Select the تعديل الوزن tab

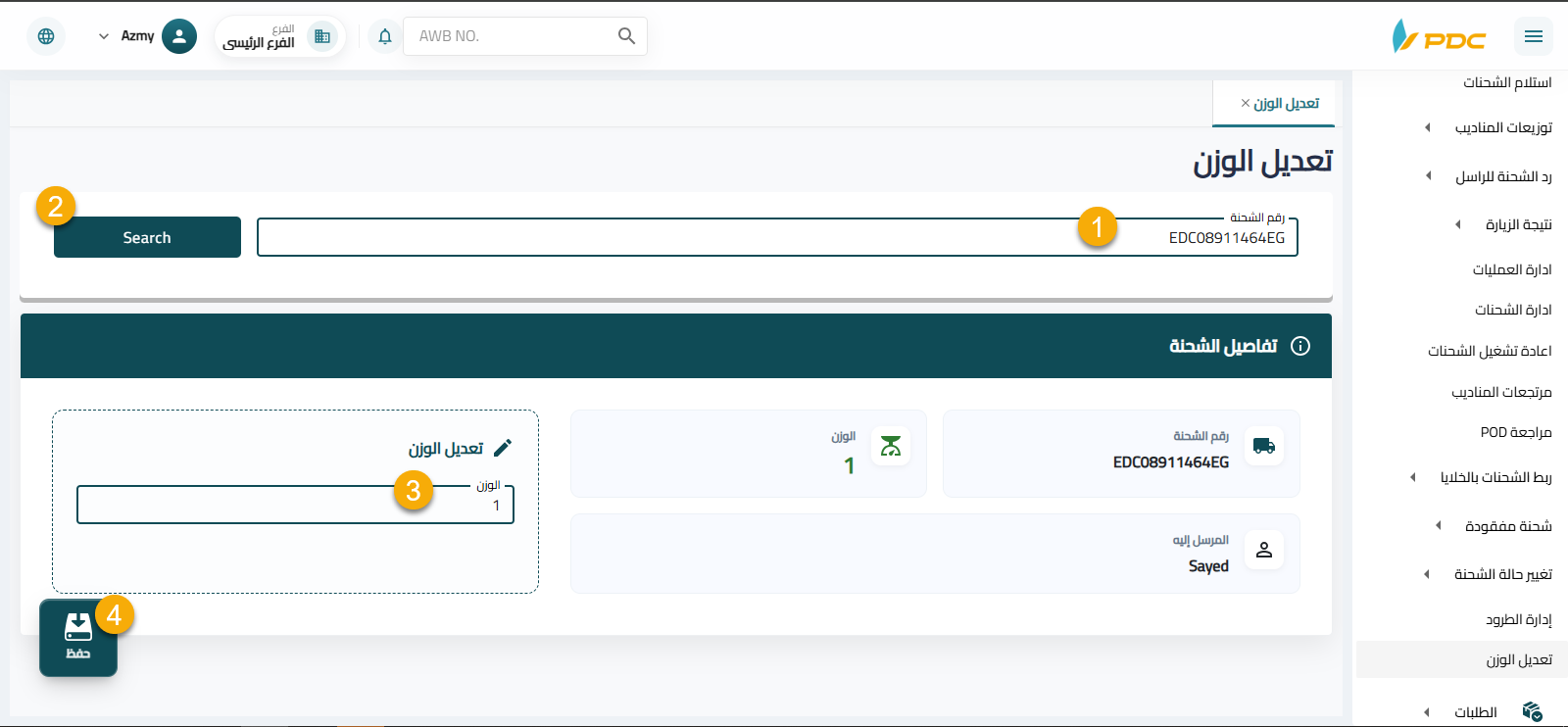[x=1274, y=103]
